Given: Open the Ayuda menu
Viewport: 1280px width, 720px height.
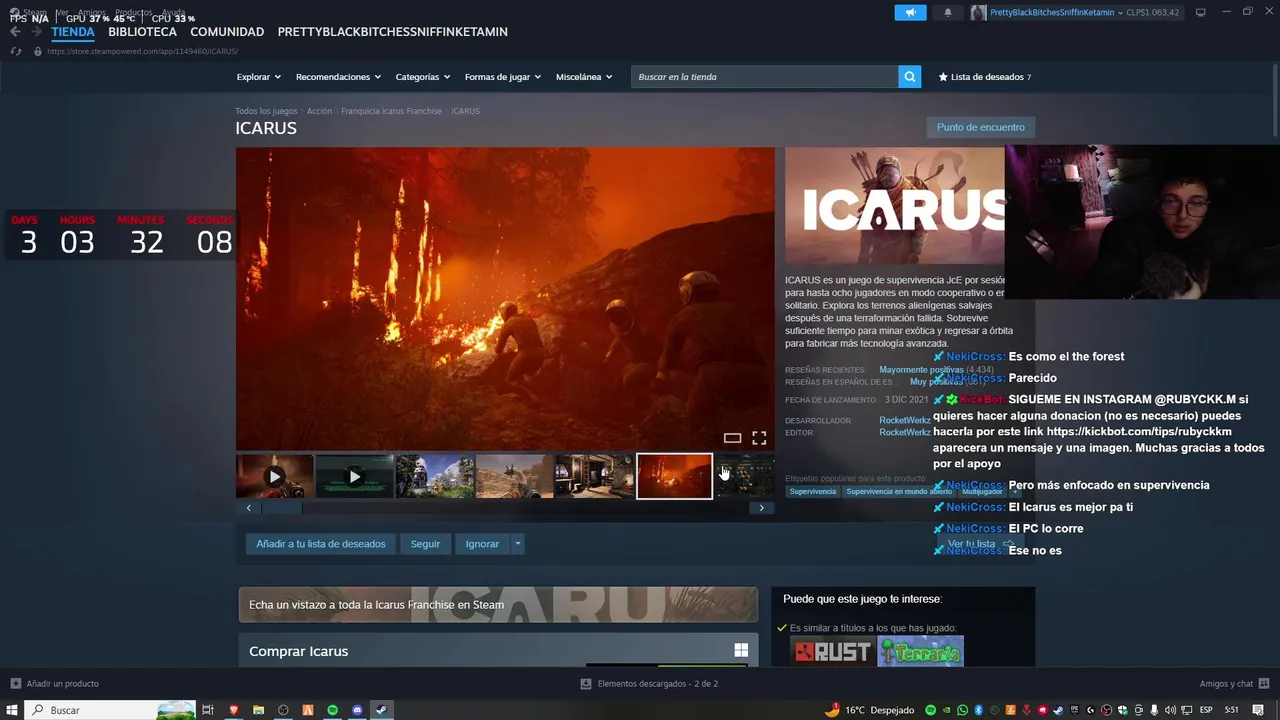Looking at the screenshot, I should click(x=173, y=12).
